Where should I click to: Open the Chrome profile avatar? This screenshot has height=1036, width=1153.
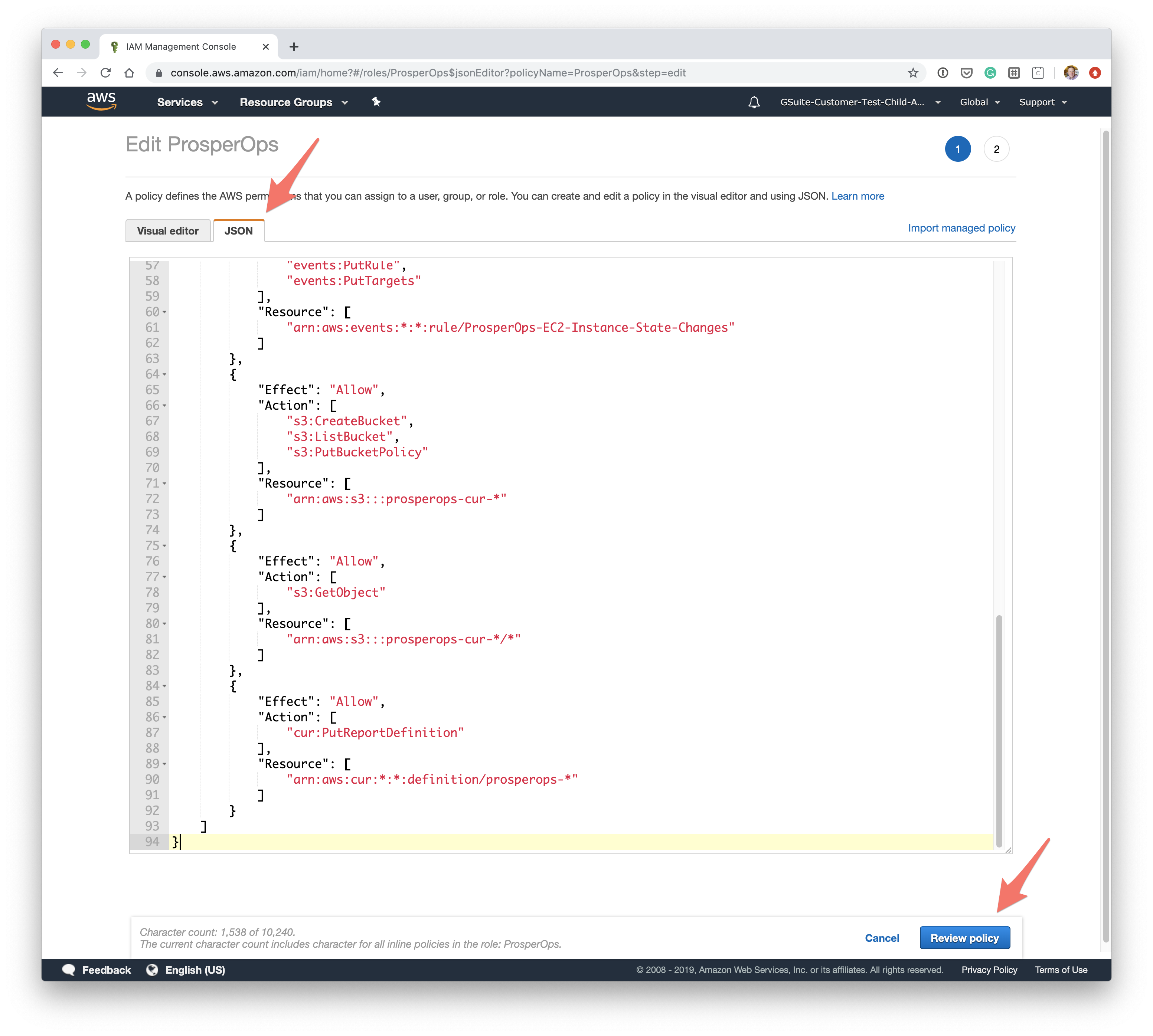coord(1071,73)
